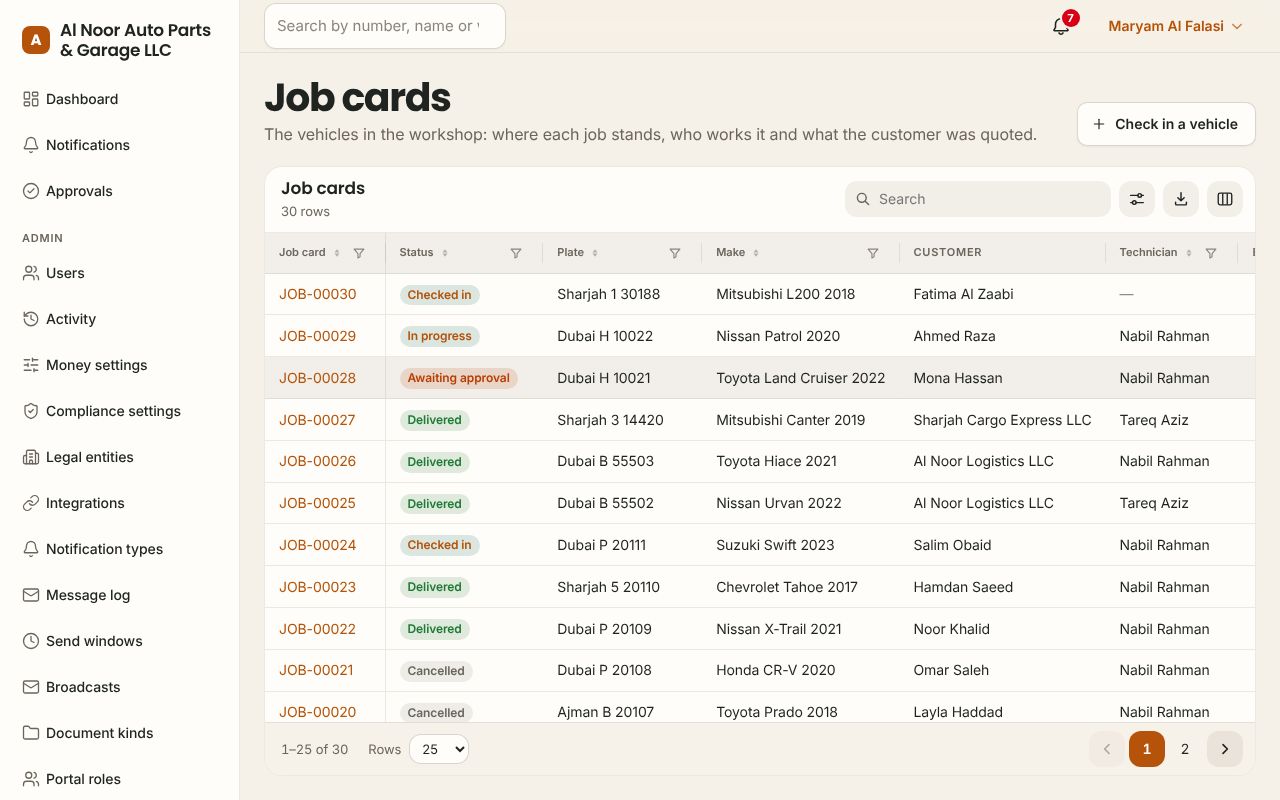1280x800 pixels.
Task: Open Money settings page
Action: pyautogui.click(x=120, y=365)
